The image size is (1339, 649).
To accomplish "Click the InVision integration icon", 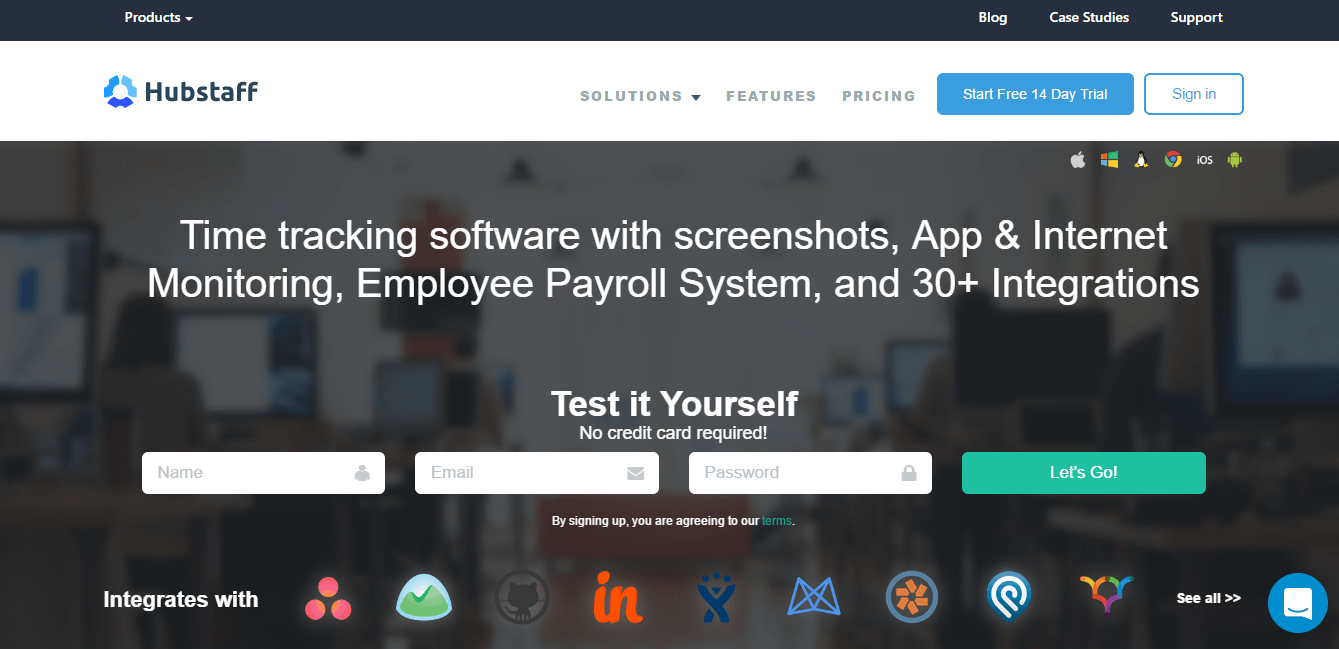I will (619, 597).
